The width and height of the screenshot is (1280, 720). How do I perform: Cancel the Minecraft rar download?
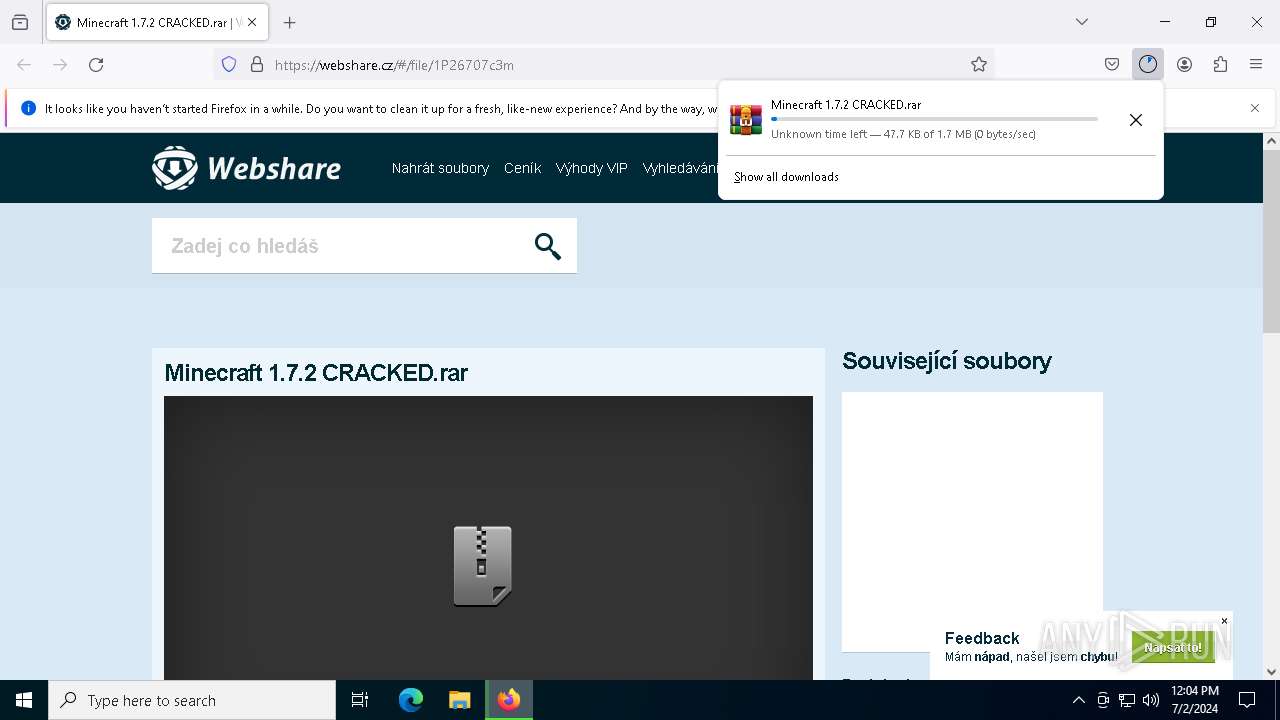click(x=1135, y=120)
